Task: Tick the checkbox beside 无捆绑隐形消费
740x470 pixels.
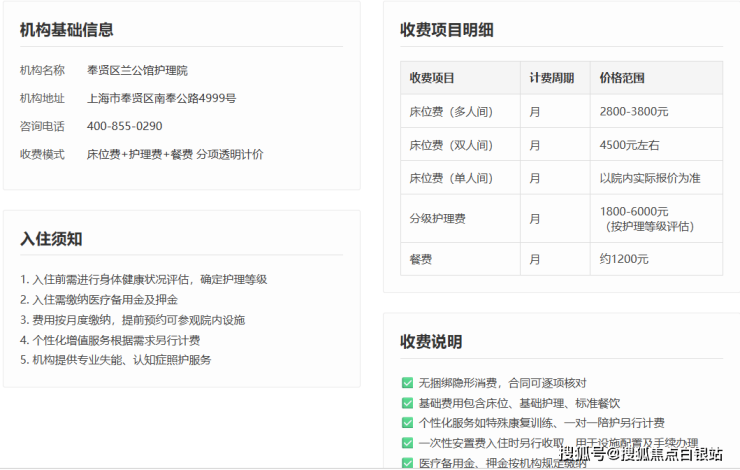Action: (x=407, y=383)
